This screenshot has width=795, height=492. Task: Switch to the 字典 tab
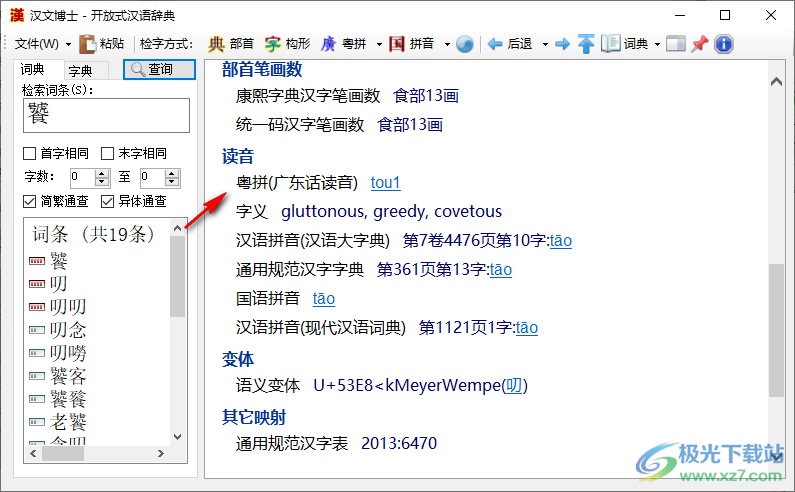tap(81, 71)
